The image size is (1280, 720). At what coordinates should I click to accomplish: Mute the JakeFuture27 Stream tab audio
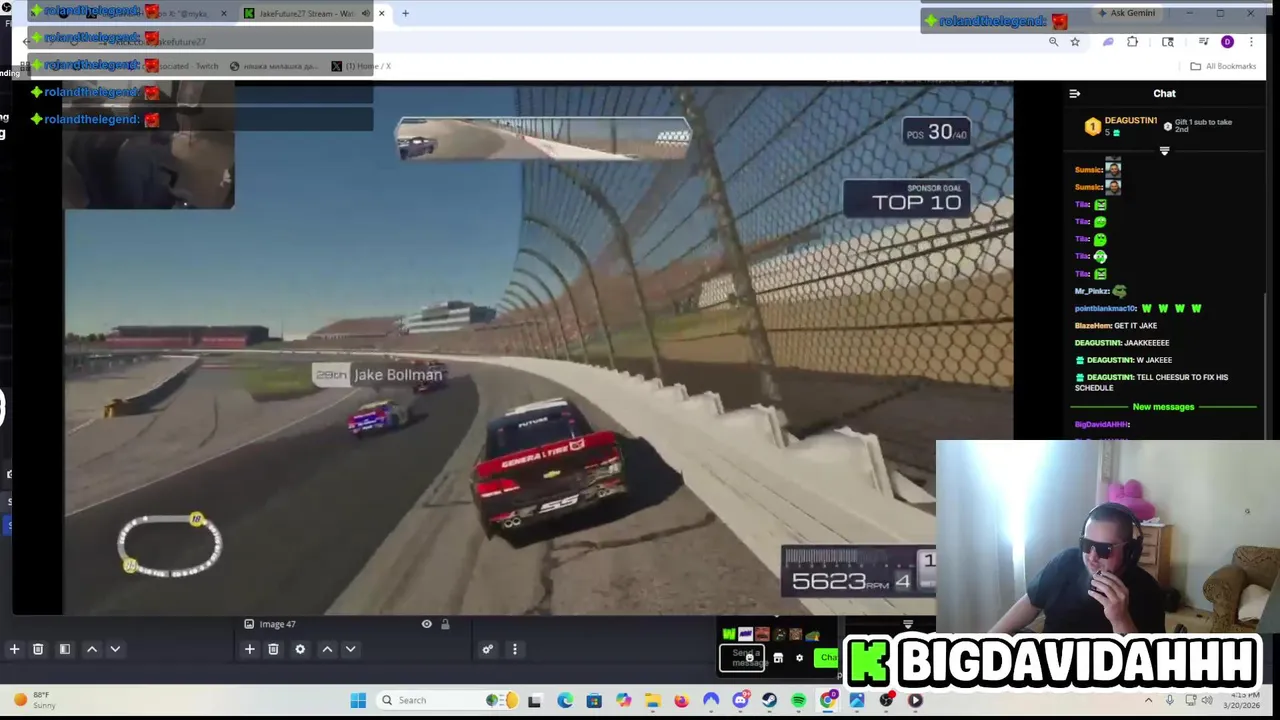pos(365,13)
